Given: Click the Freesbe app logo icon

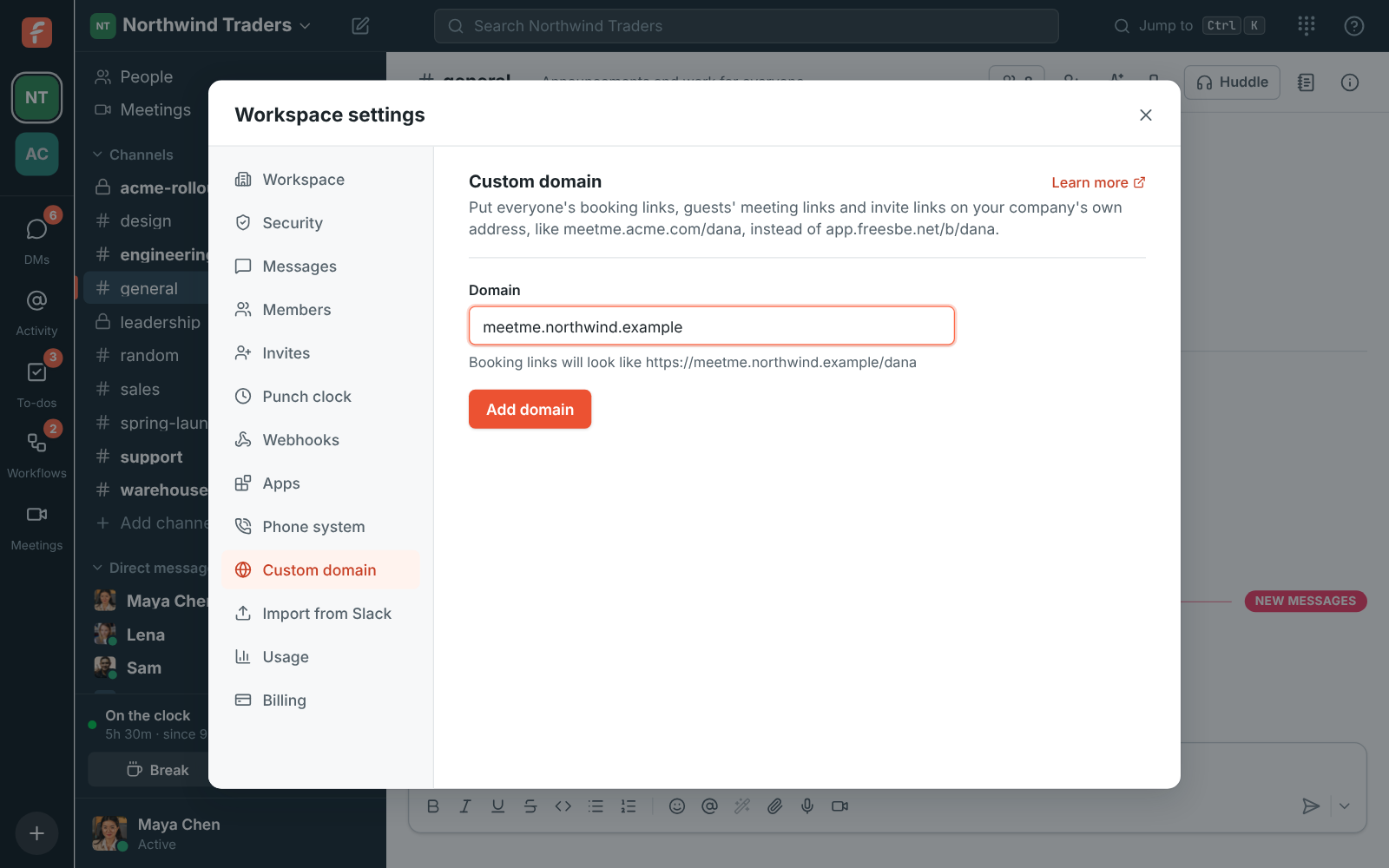Looking at the screenshot, I should [36, 32].
